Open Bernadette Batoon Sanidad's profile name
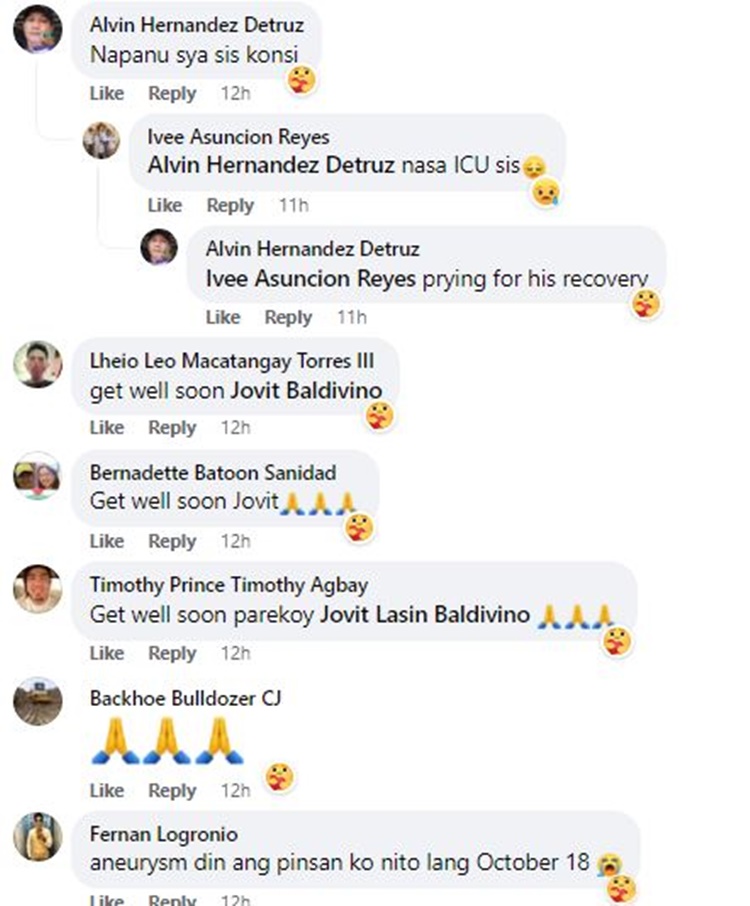Screen dimensions: 750x906 pos(213,473)
